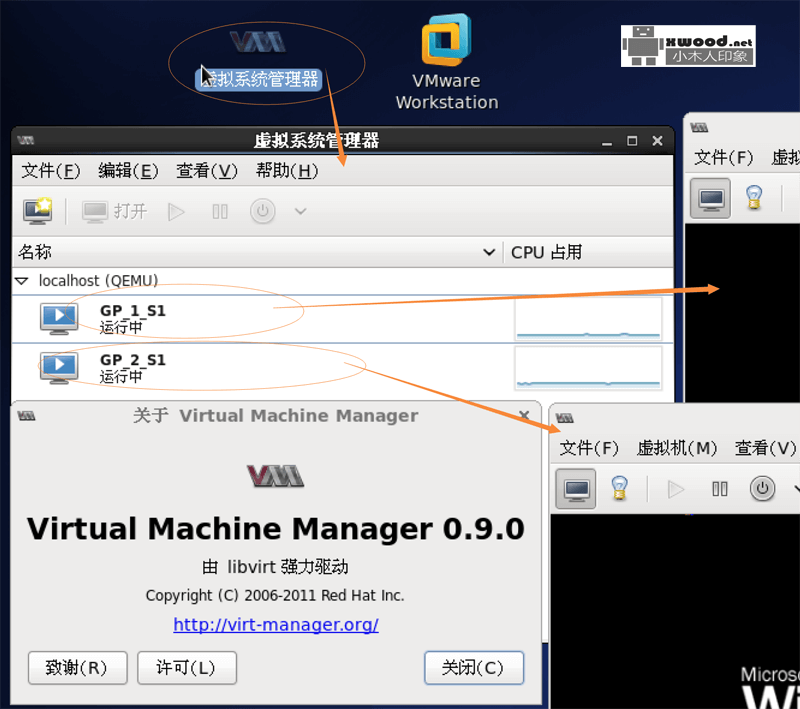This screenshot has height=709, width=800.
Task: Select localhost (QEMU) connection row
Action: pyautogui.click(x=342, y=281)
